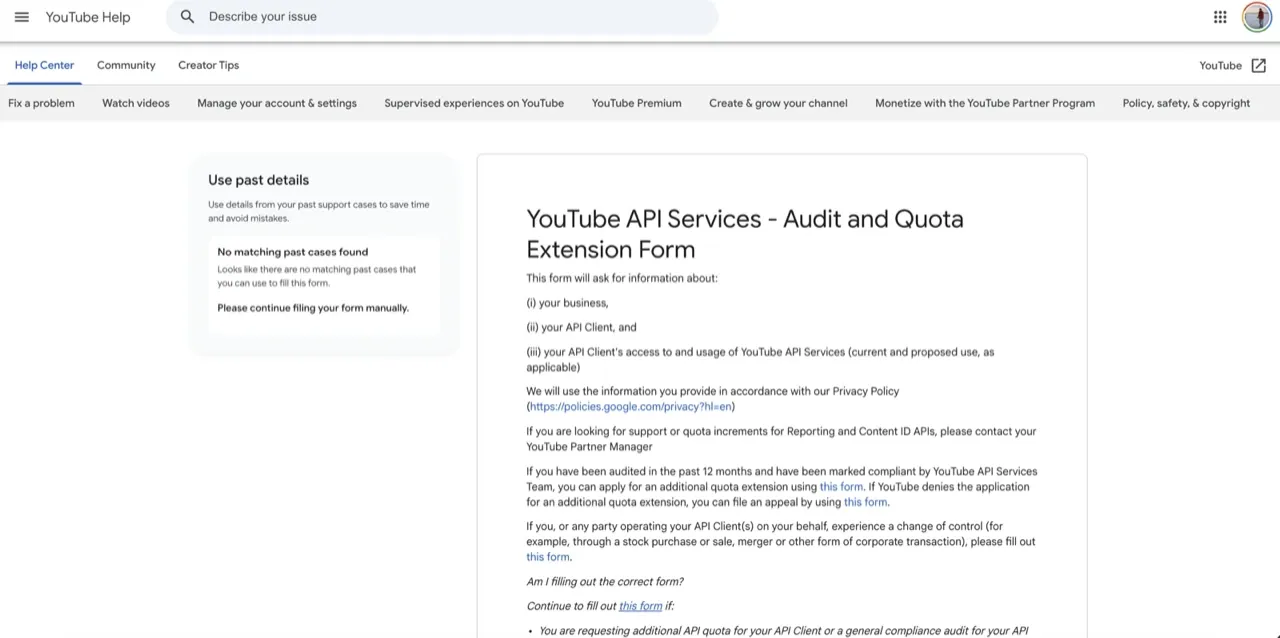Select the Help Center tab
Image resolution: width=1280 pixels, height=638 pixels.
pos(44,65)
